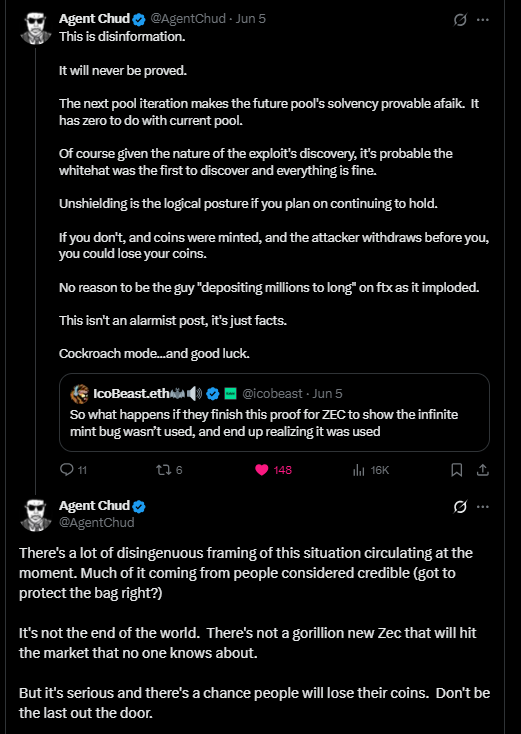This screenshot has height=734, width=521.
Task: Open Grok explain icon on first post
Action: click(460, 20)
